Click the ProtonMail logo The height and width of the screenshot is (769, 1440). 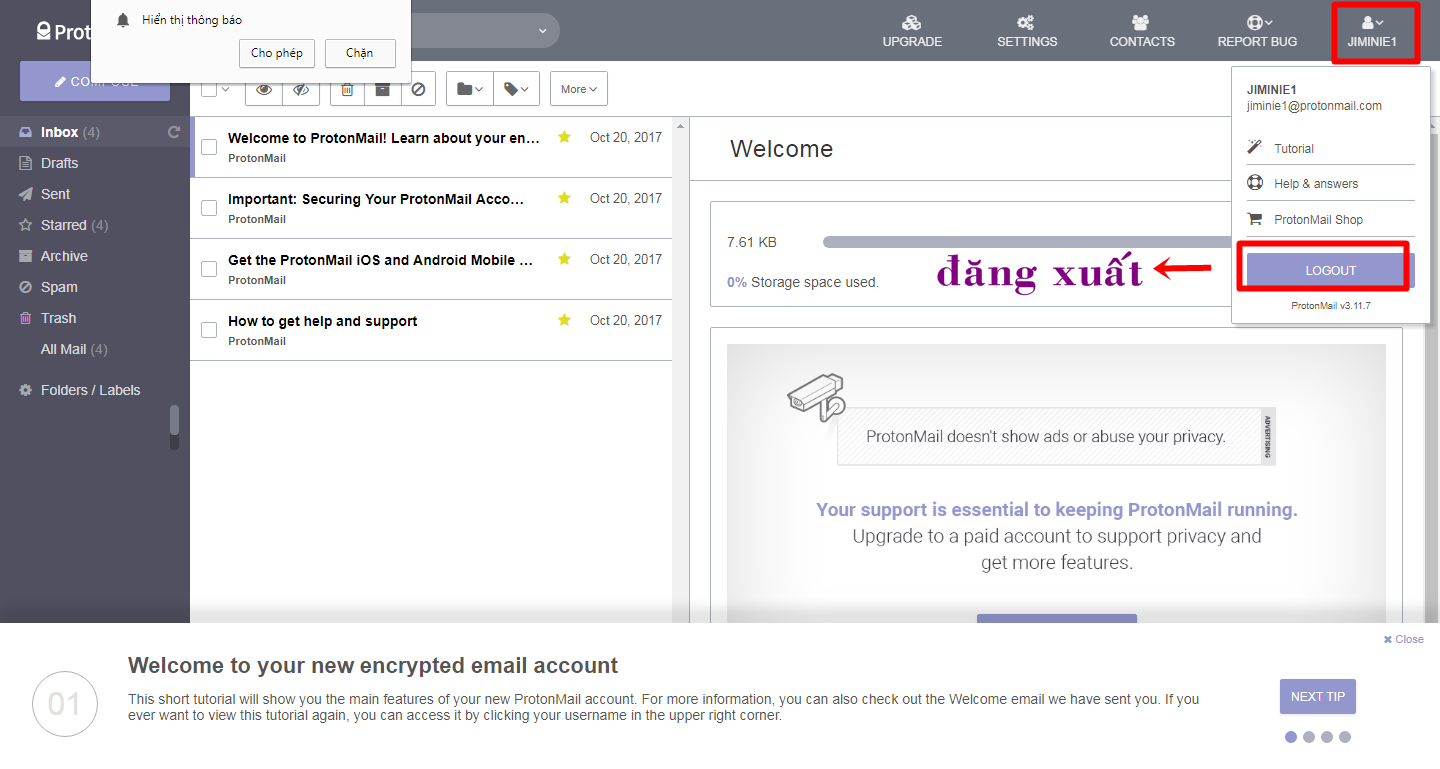click(x=62, y=31)
